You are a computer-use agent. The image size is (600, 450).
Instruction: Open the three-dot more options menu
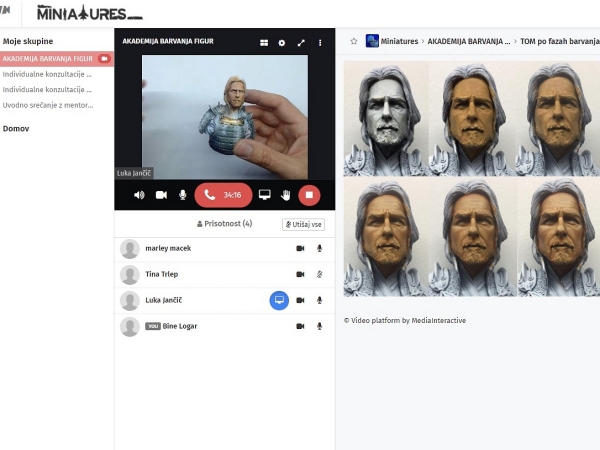click(320, 43)
